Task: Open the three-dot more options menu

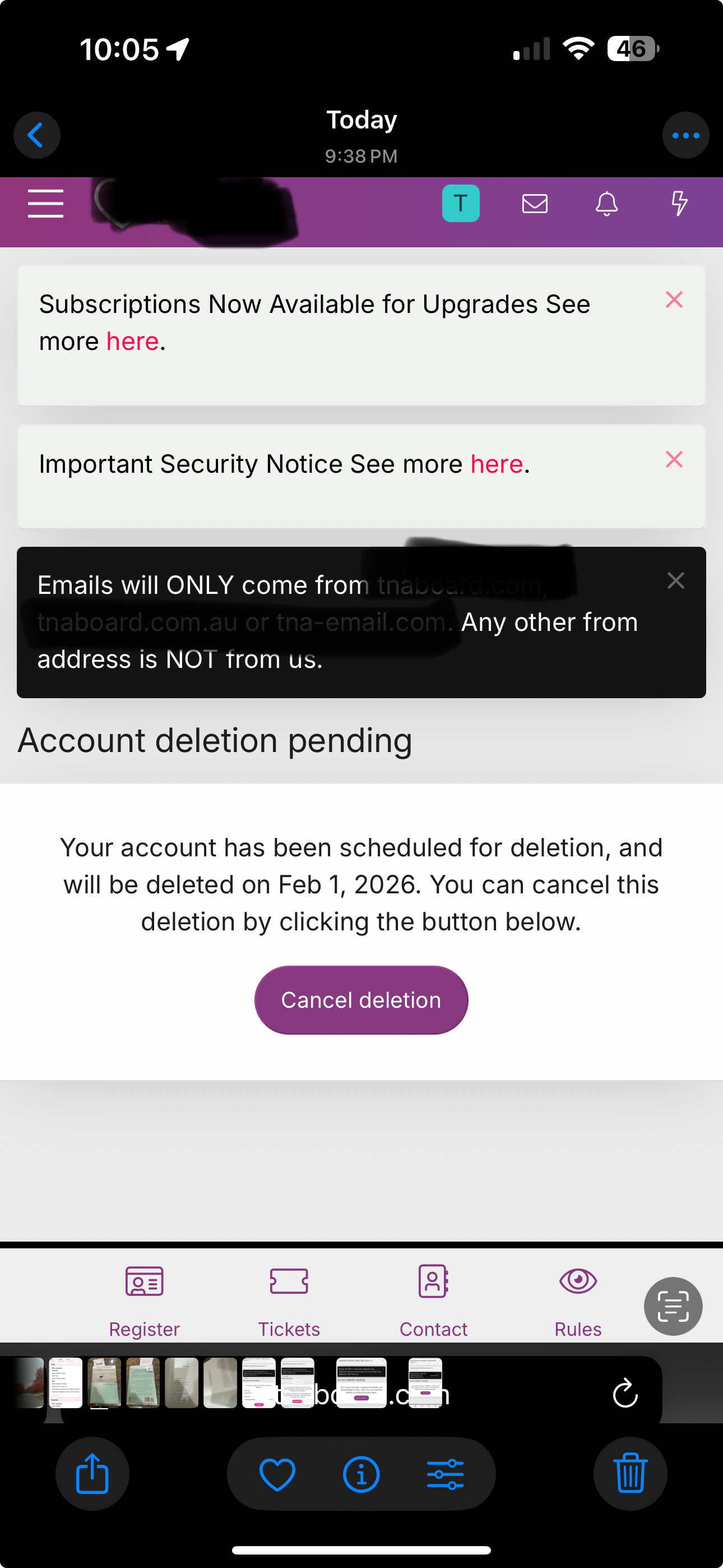Action: coord(686,135)
